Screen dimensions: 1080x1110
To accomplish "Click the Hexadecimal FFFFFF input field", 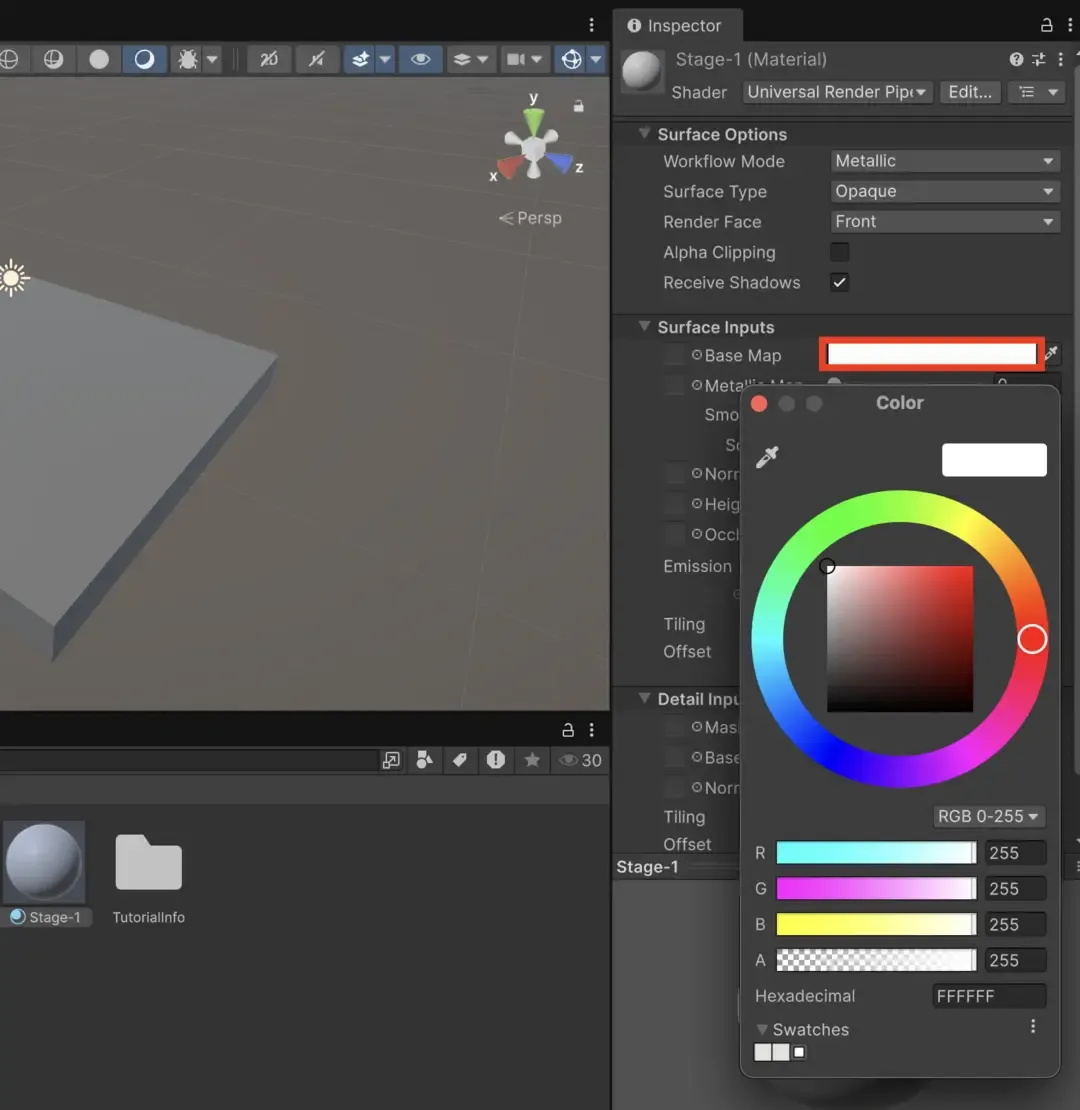I will (988, 996).
